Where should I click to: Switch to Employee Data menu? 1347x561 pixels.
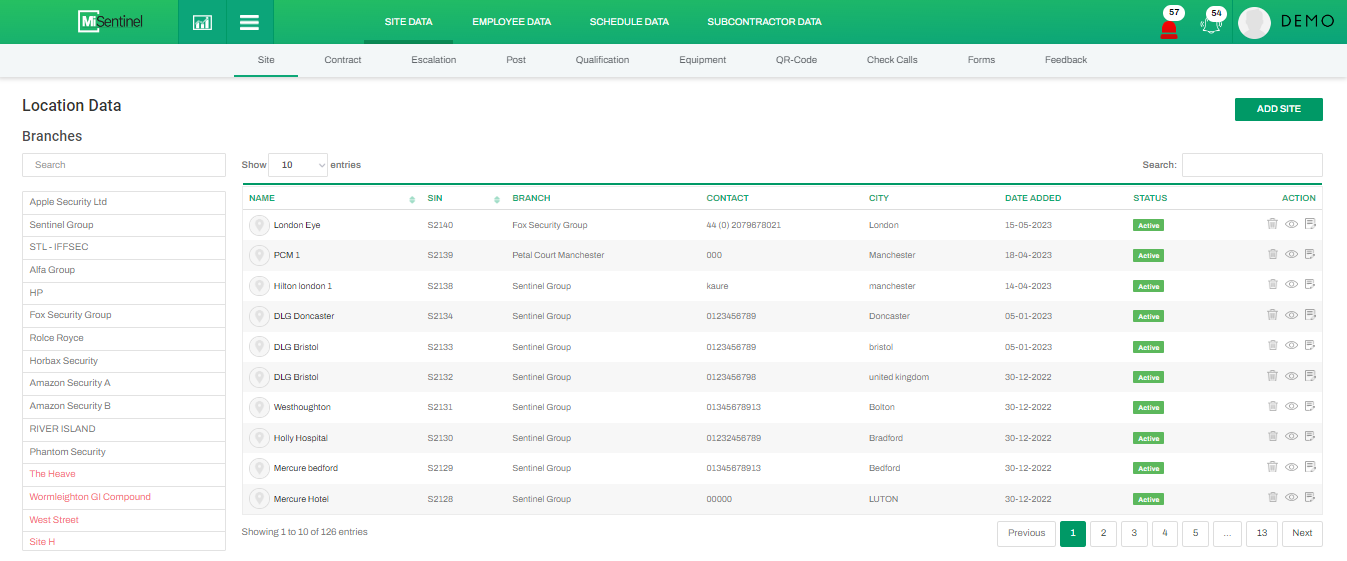(511, 22)
